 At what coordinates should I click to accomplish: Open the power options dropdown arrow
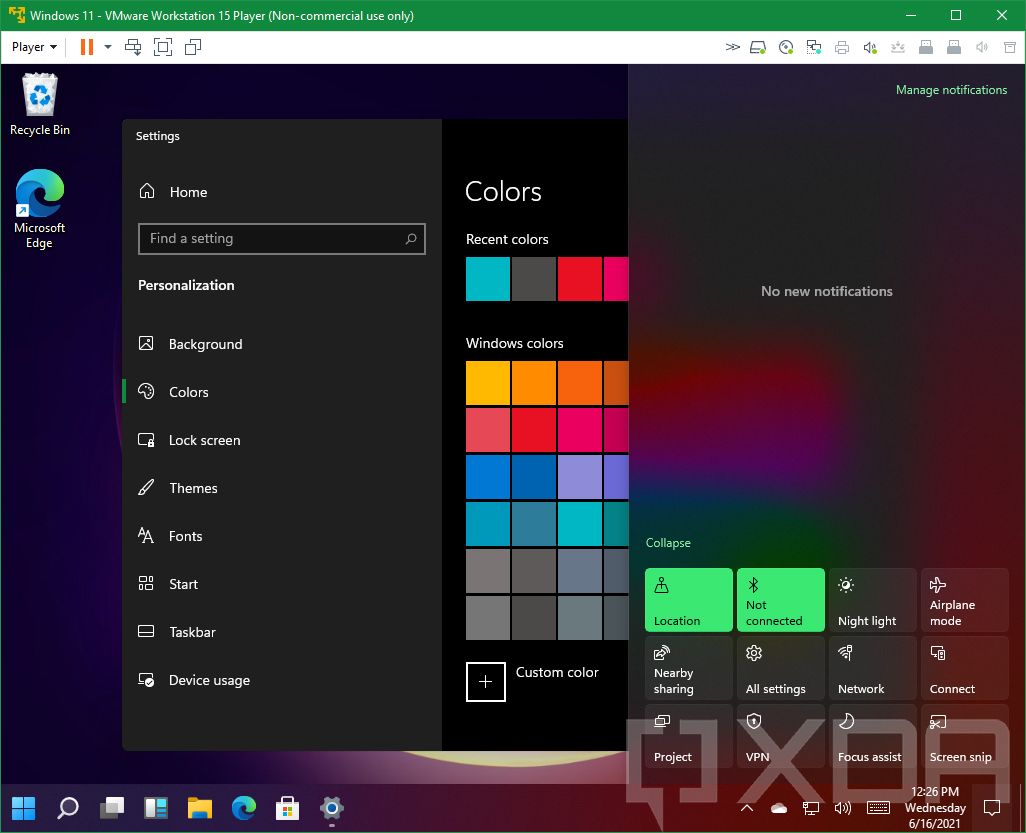coord(108,47)
